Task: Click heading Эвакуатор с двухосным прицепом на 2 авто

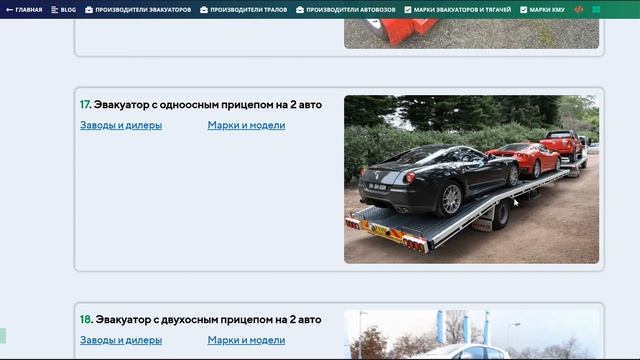Action: 208,320
